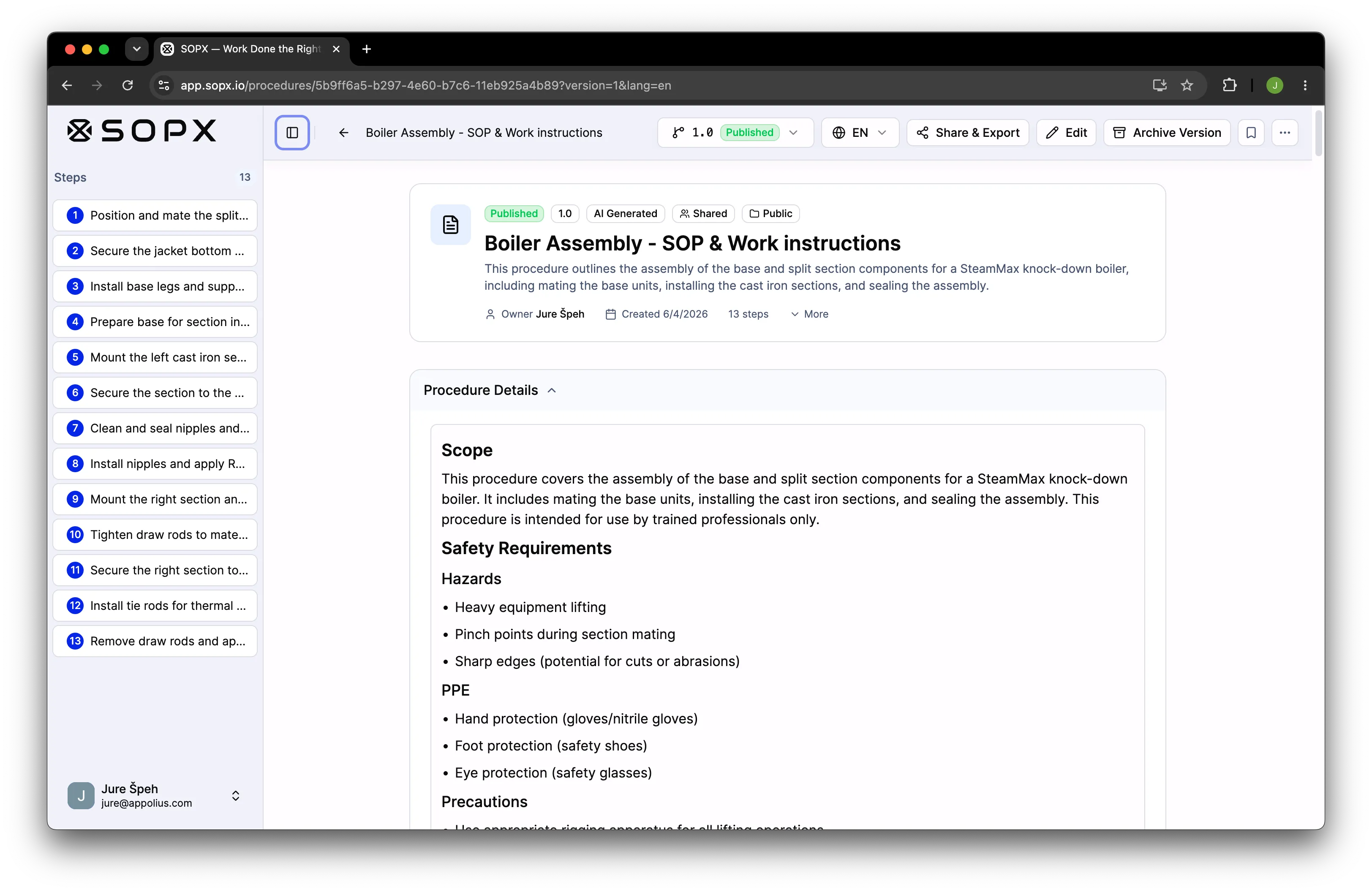Select step 3 Install base legs

tap(155, 286)
